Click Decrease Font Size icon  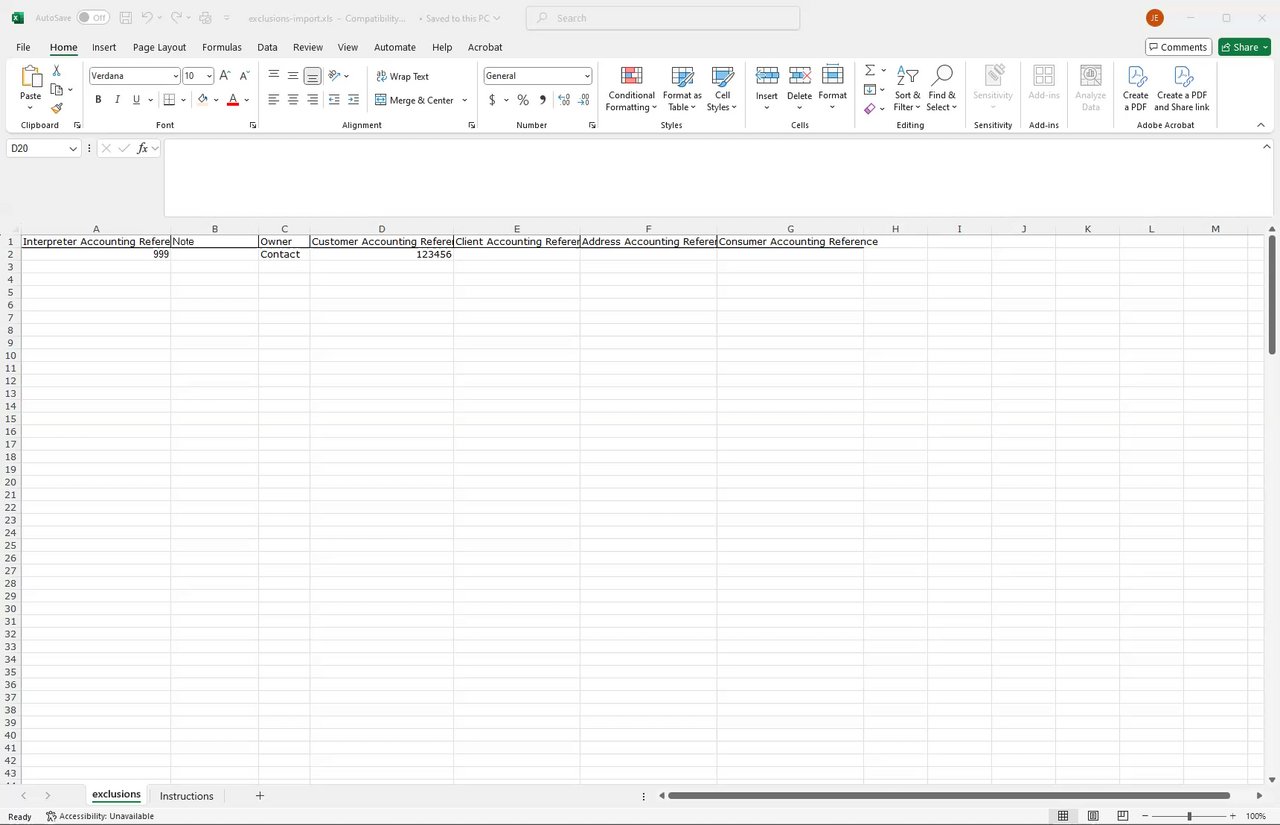click(x=245, y=76)
